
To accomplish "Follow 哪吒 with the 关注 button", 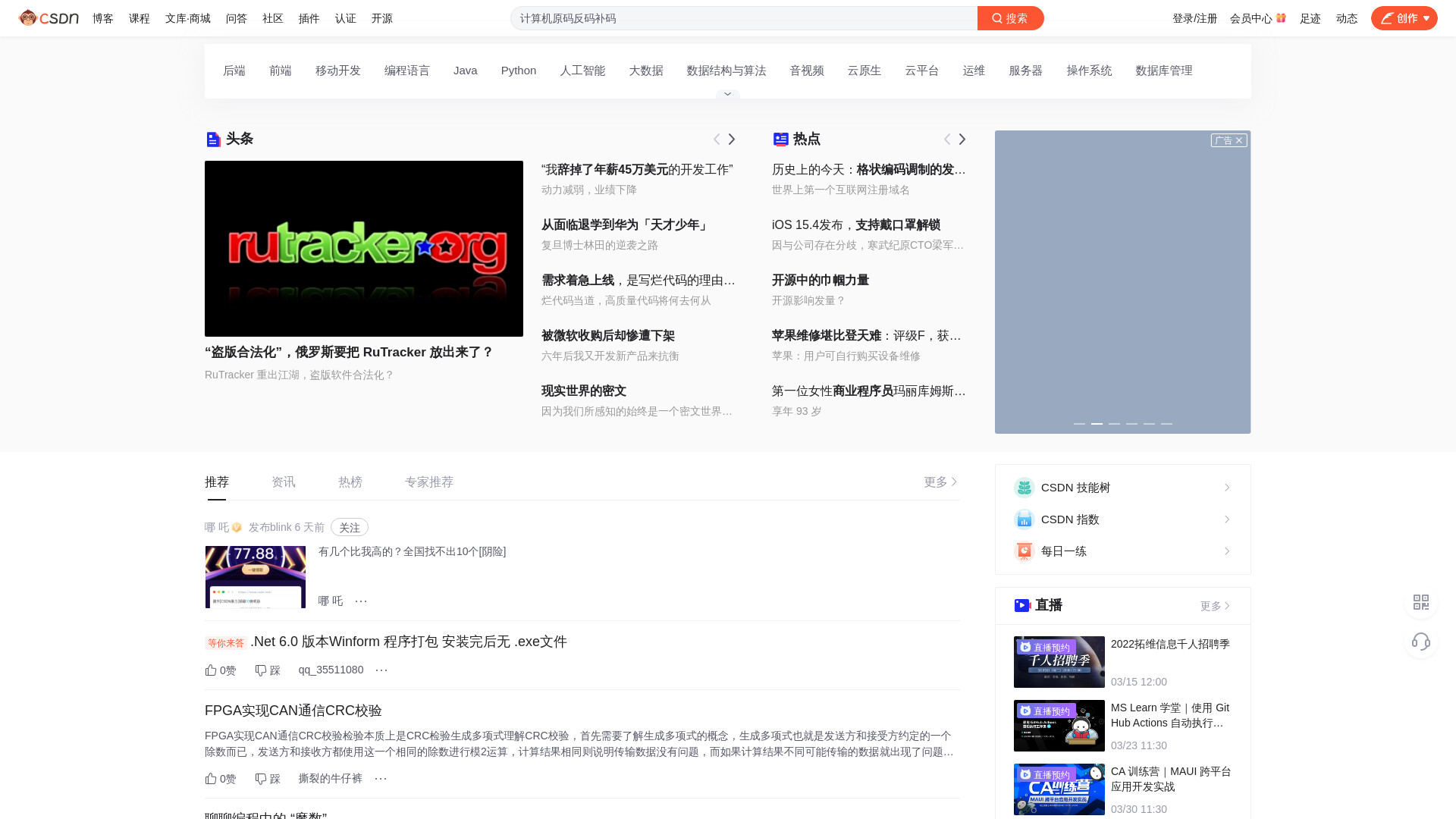I will click(350, 527).
